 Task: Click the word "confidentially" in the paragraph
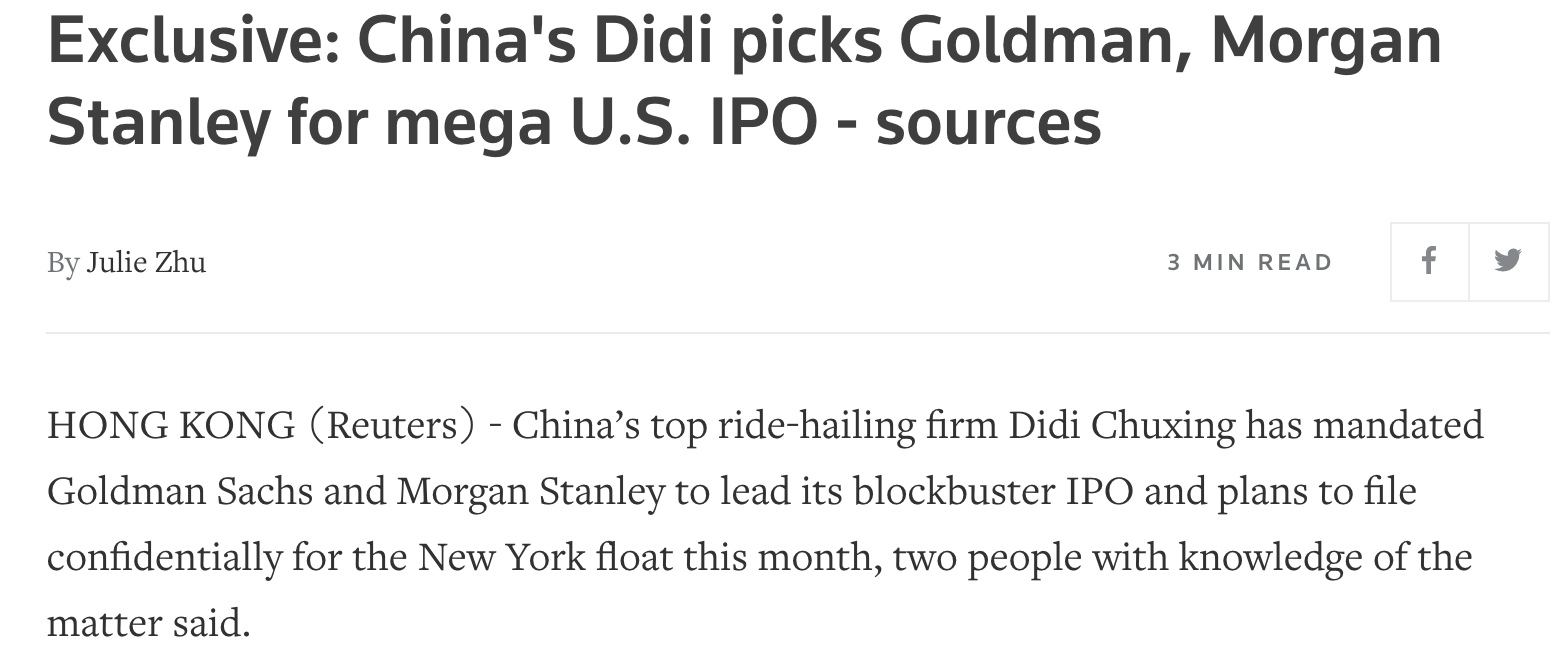pos(164,557)
